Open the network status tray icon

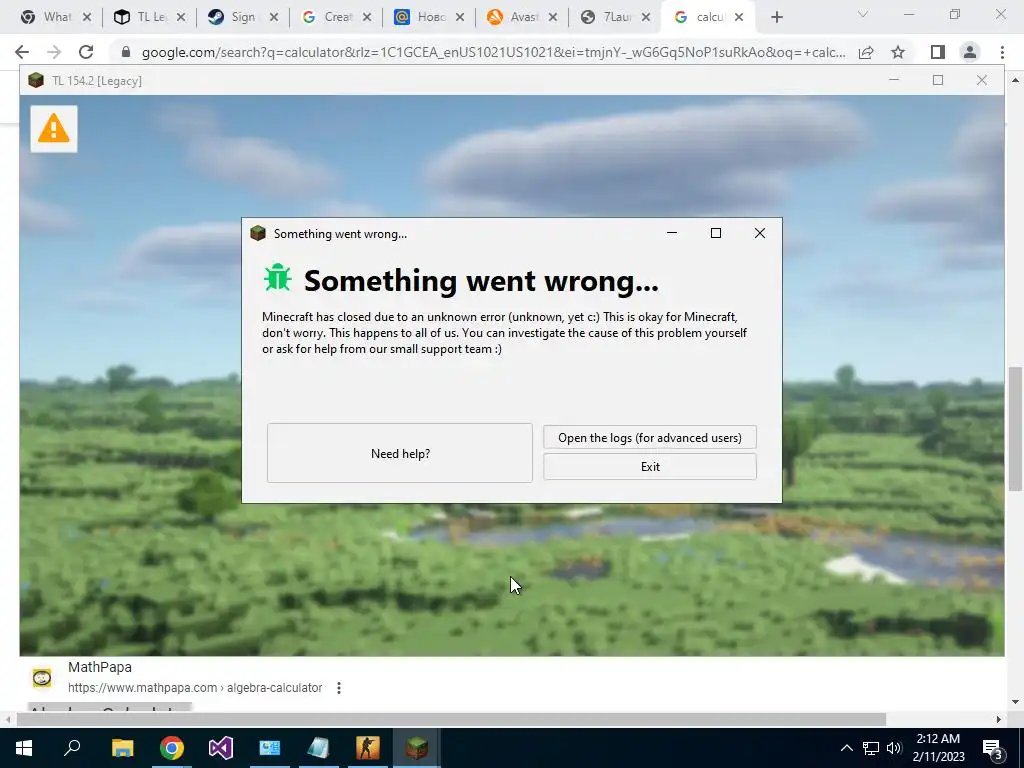[x=871, y=748]
